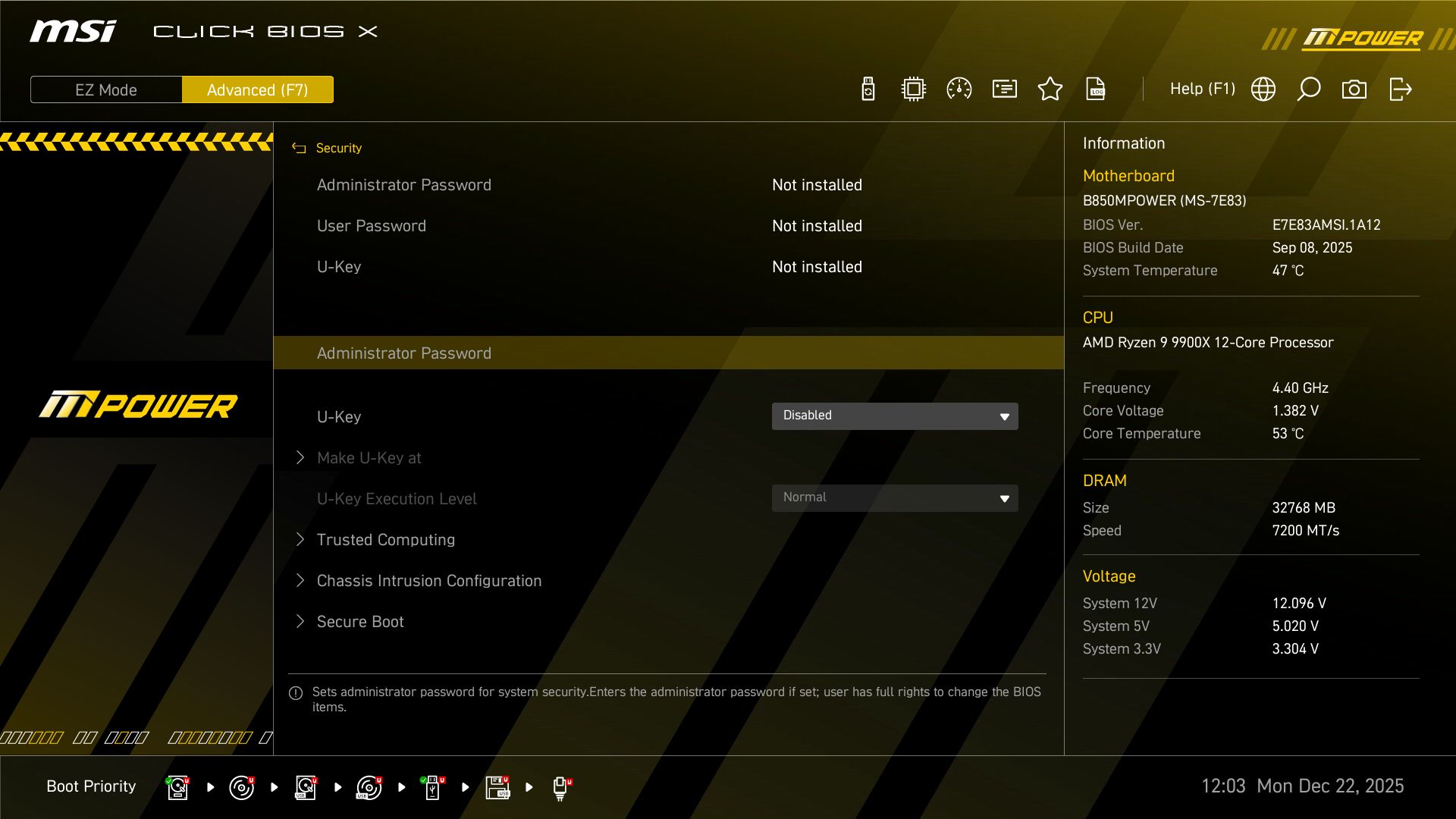This screenshot has width=1456, height=819.
Task: Click the search magnifier icon
Action: (1308, 89)
